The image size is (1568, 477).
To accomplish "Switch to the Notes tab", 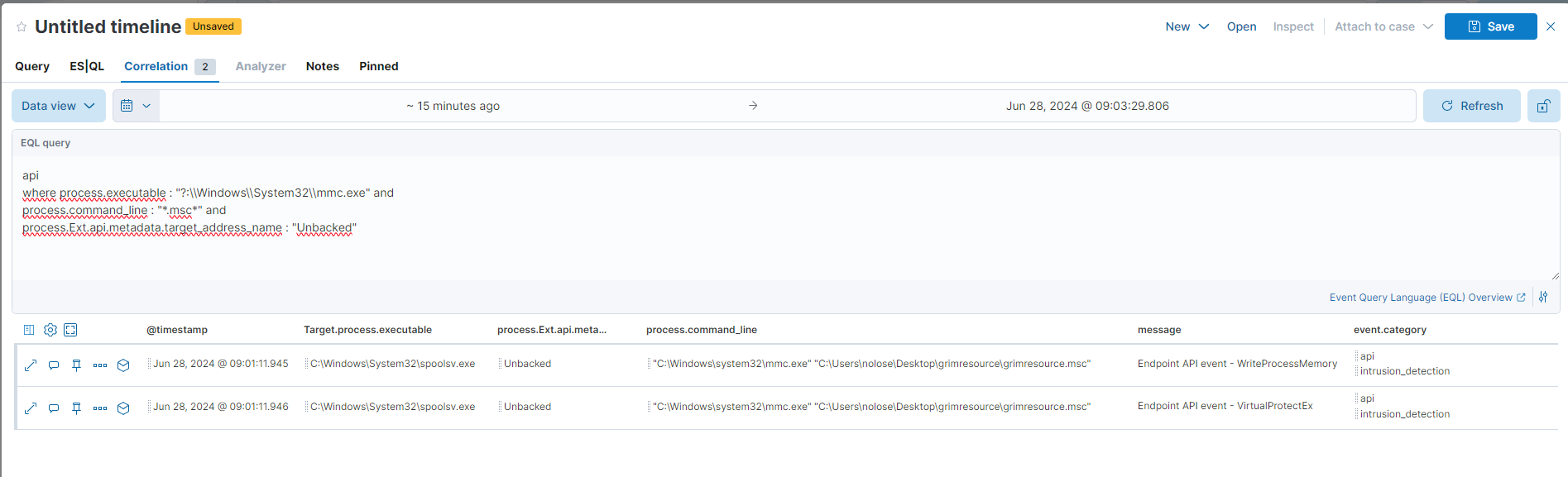I will (x=322, y=66).
